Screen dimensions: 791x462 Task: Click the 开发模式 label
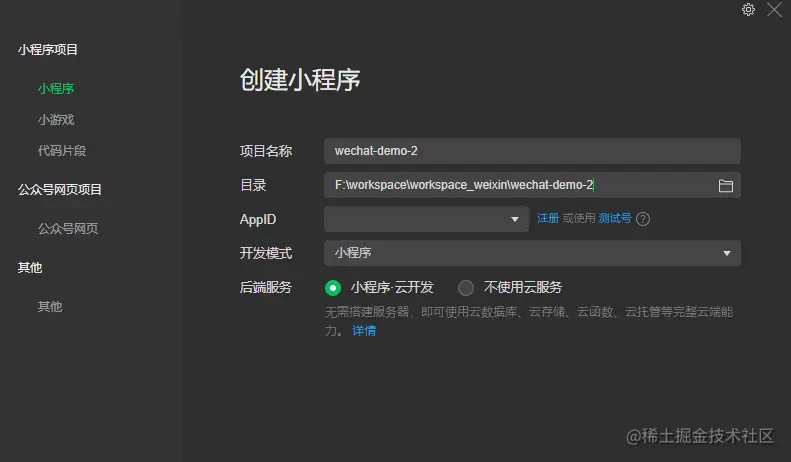pos(266,253)
